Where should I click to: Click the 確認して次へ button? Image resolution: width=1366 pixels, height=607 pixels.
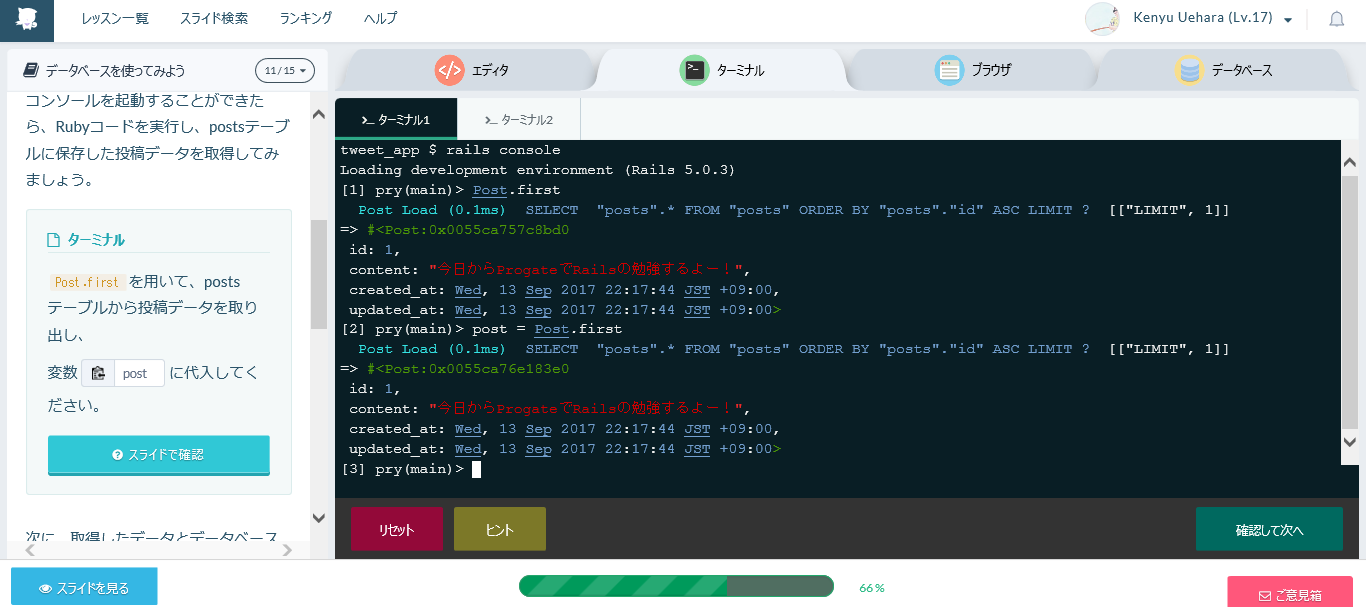[1269, 530]
